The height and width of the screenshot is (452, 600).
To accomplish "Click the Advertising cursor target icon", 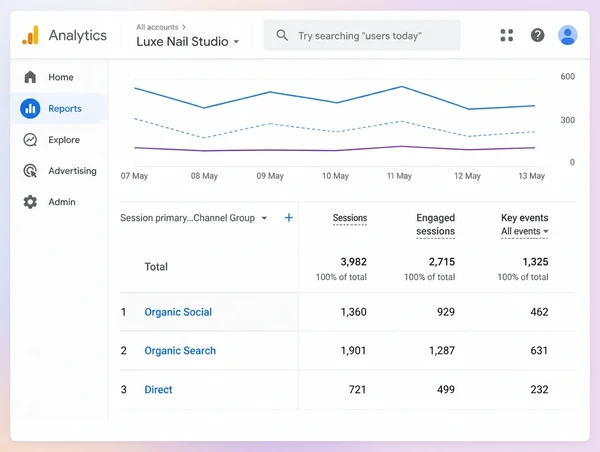I will point(30,171).
